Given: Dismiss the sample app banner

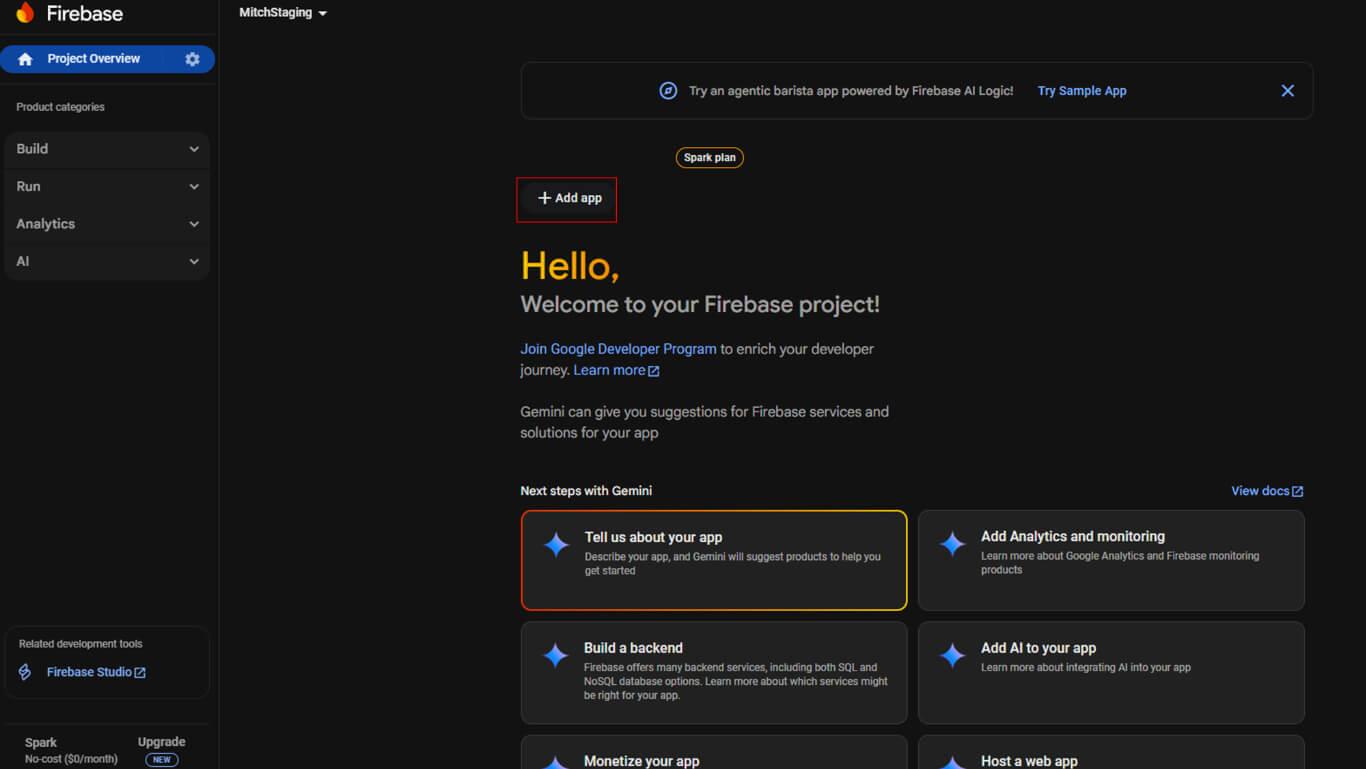Looking at the screenshot, I should [1287, 91].
